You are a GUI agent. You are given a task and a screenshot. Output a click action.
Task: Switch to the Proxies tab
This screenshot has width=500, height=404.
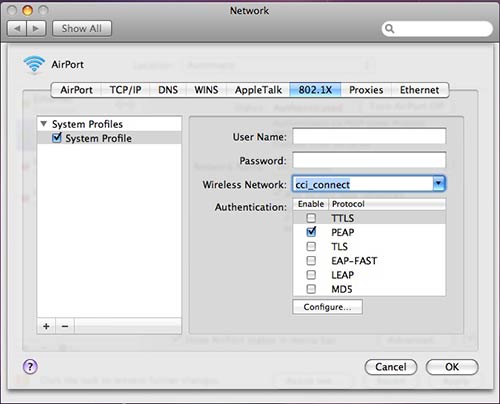(x=366, y=90)
